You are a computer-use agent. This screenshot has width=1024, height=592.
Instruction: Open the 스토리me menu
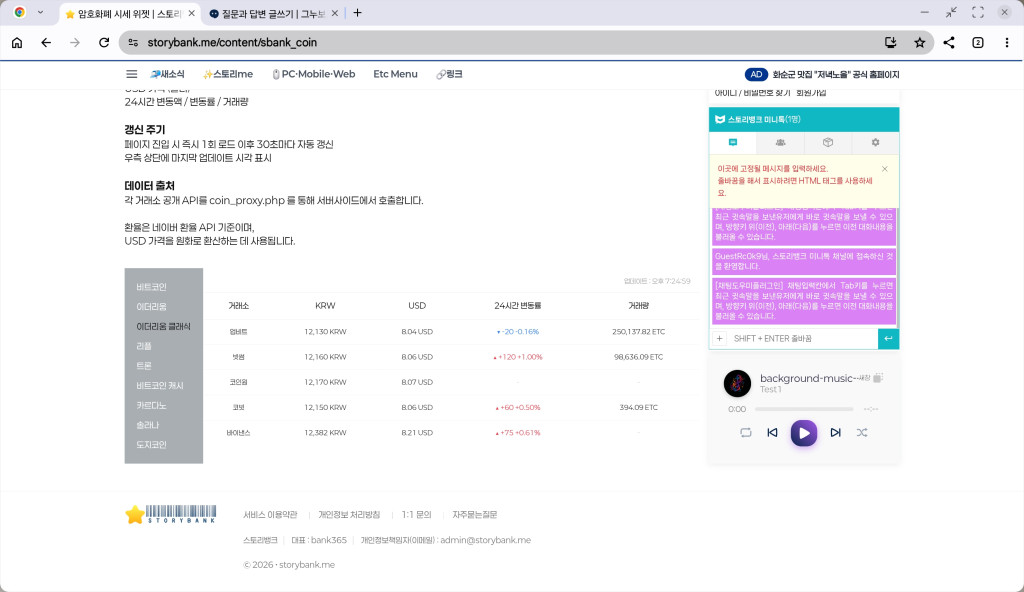pyautogui.click(x=228, y=74)
